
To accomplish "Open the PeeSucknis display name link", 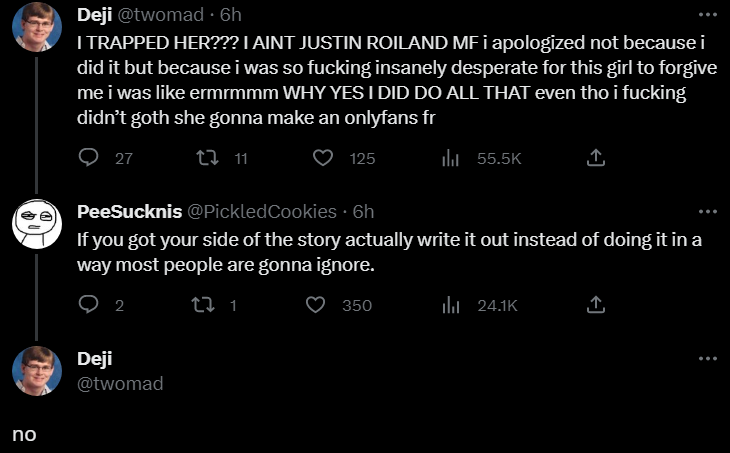I will (x=129, y=211).
